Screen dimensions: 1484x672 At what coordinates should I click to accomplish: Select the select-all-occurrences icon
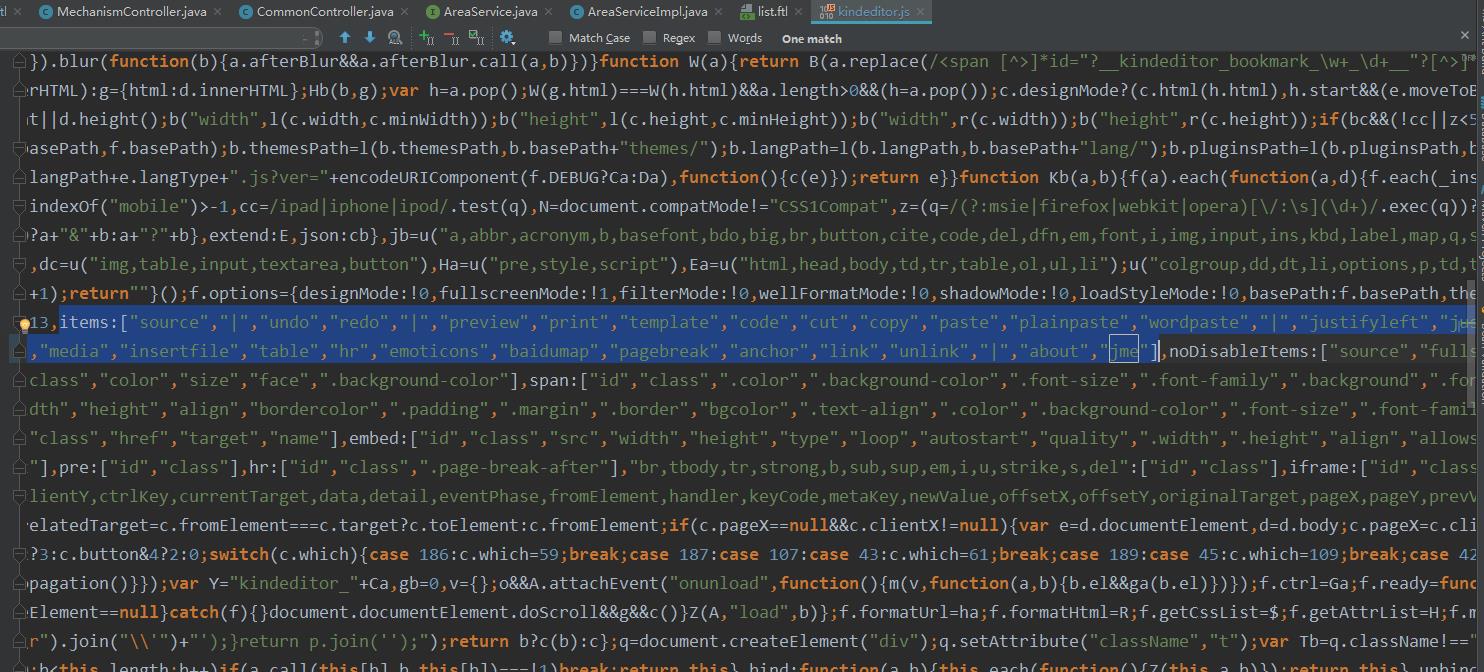[x=477, y=37]
